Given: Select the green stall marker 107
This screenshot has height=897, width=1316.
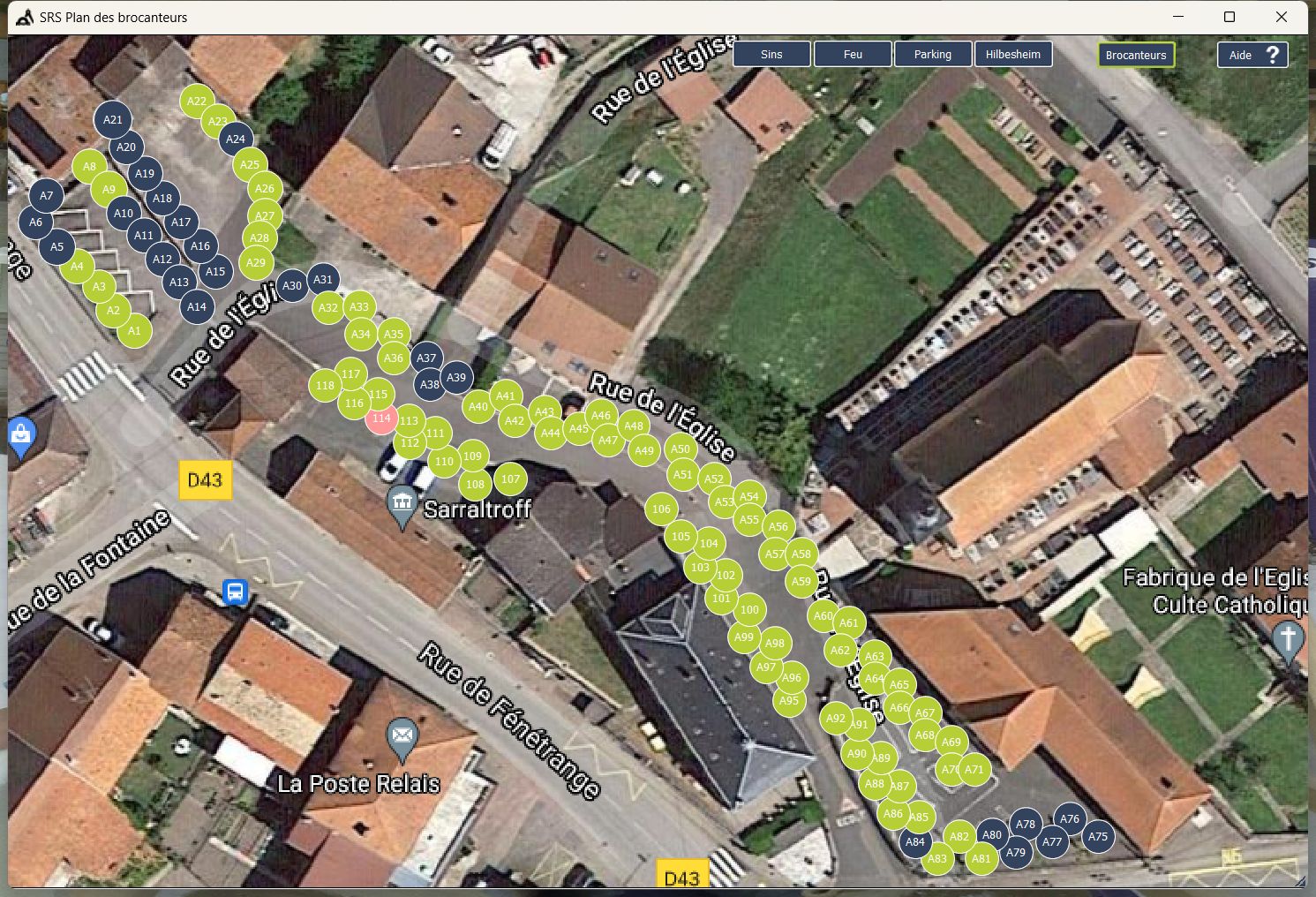Looking at the screenshot, I should [509, 479].
